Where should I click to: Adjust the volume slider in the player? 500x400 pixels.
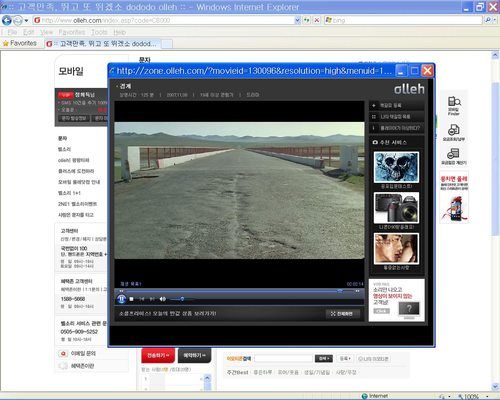182,299
